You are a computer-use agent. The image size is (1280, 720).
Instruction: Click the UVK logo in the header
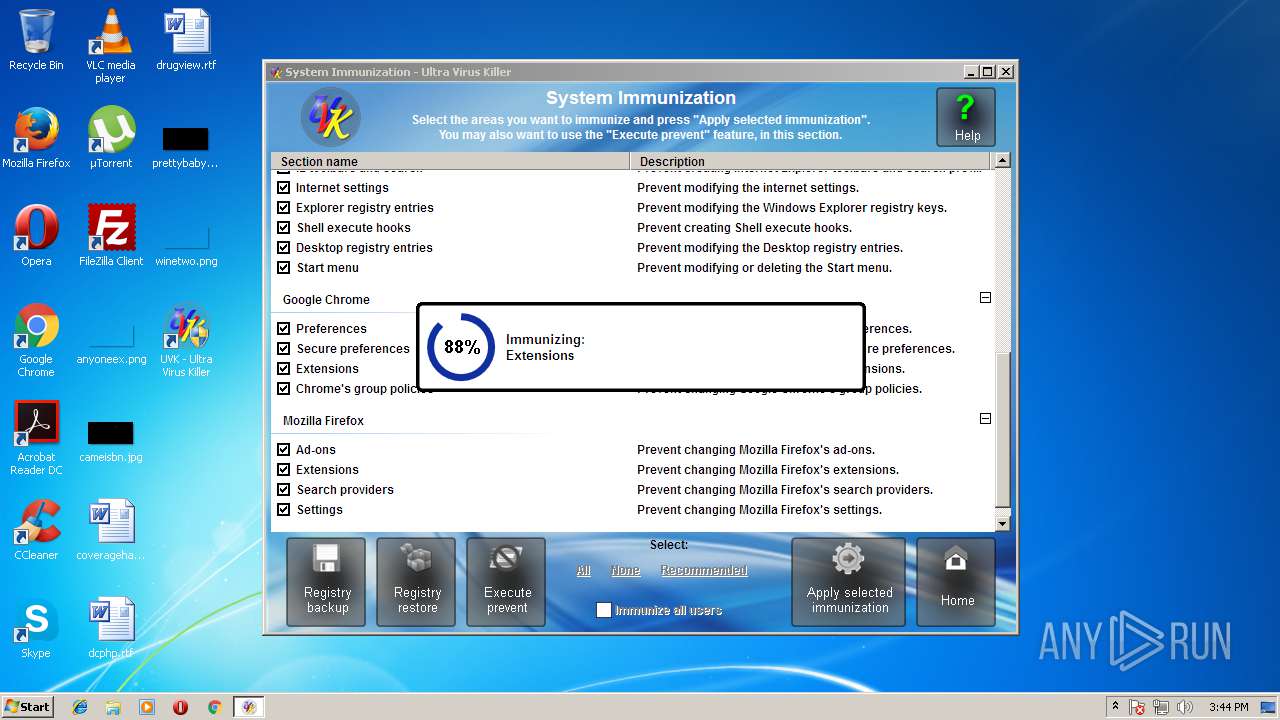330,119
